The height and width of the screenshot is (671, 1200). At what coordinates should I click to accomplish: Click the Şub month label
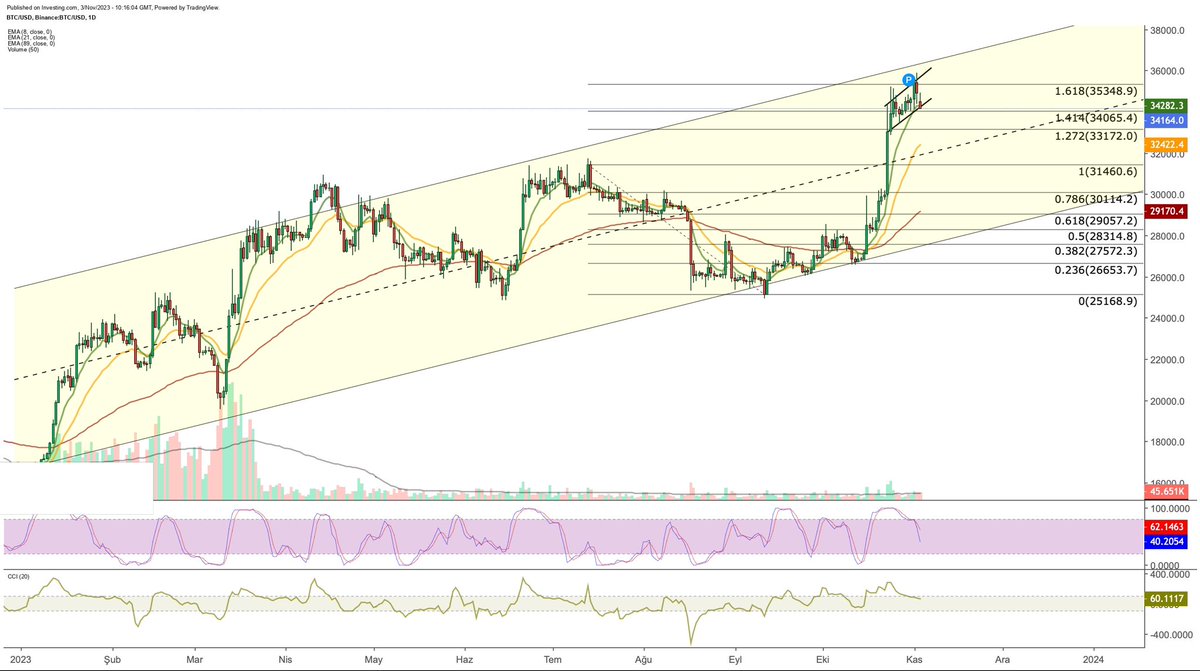112,660
